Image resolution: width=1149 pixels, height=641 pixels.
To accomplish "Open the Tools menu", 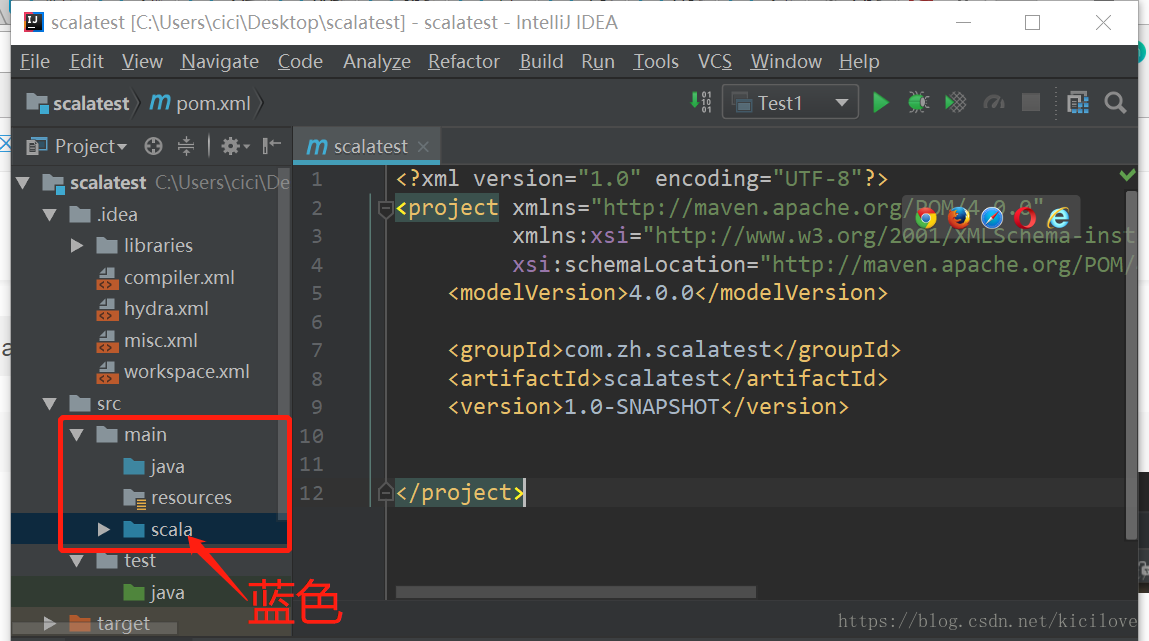I will [656, 62].
